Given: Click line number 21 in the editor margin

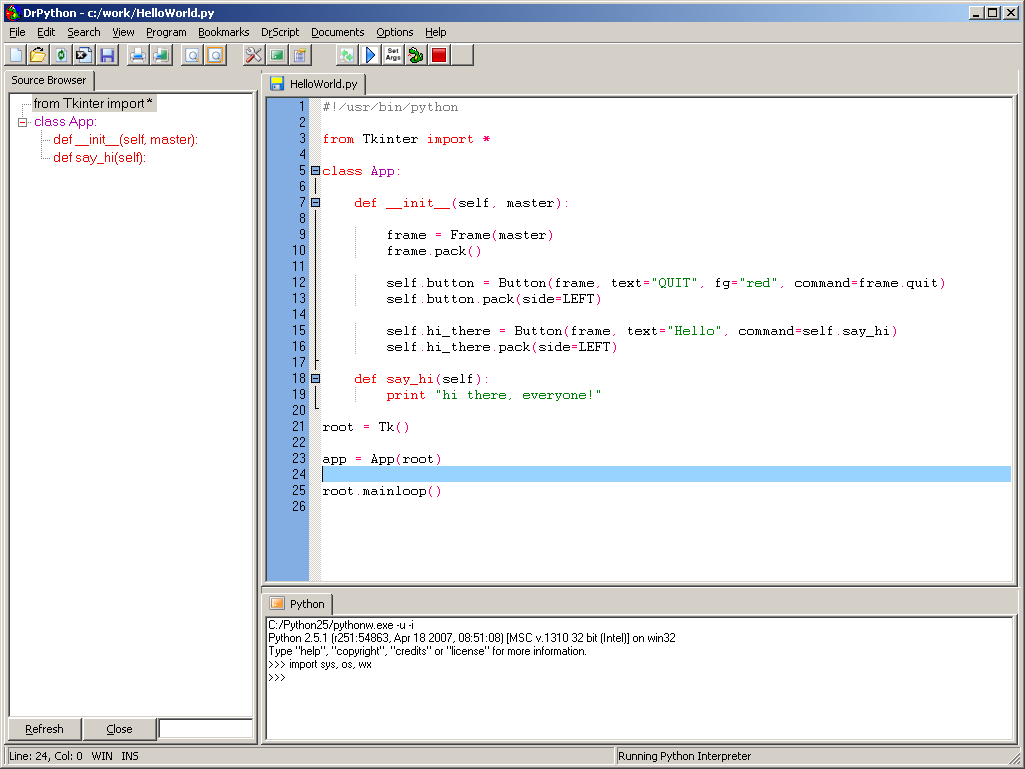Looking at the screenshot, I should (x=299, y=426).
